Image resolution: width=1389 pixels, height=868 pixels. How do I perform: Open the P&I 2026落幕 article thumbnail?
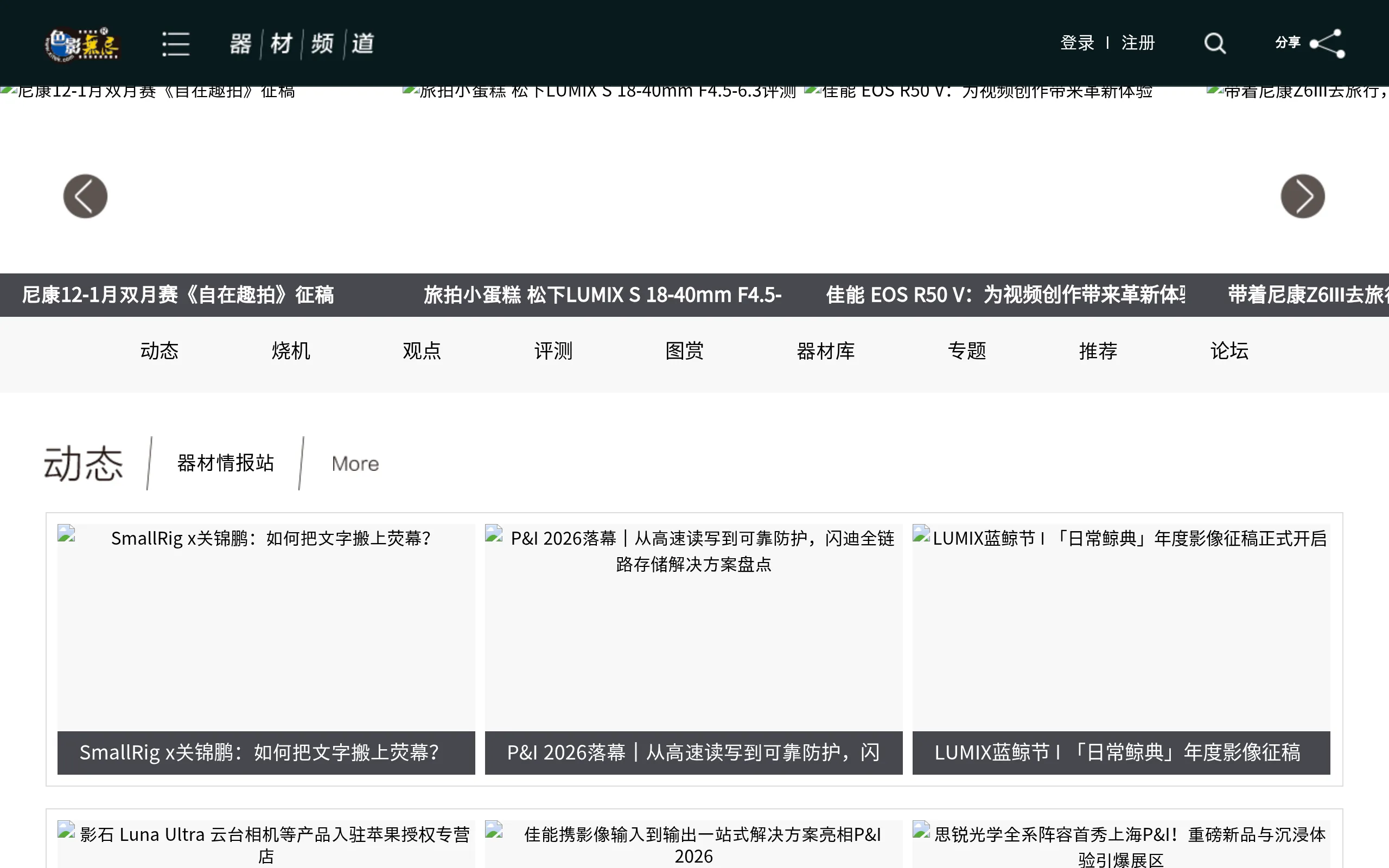(x=693, y=627)
